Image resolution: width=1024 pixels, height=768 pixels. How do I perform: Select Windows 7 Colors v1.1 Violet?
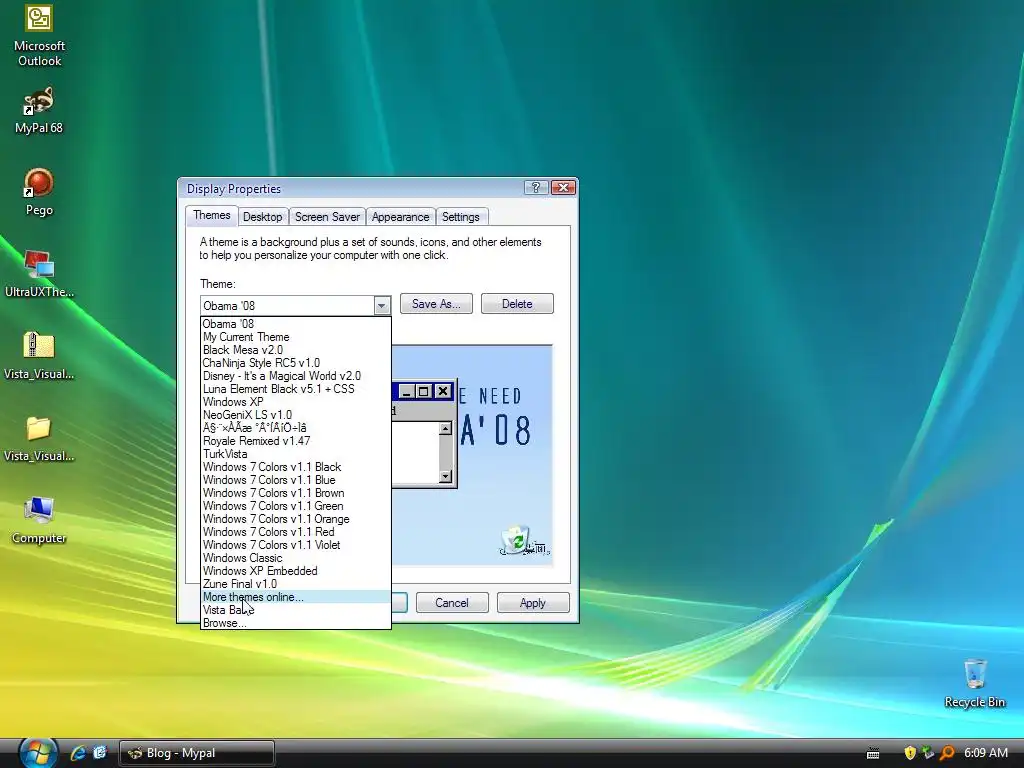click(x=295, y=545)
